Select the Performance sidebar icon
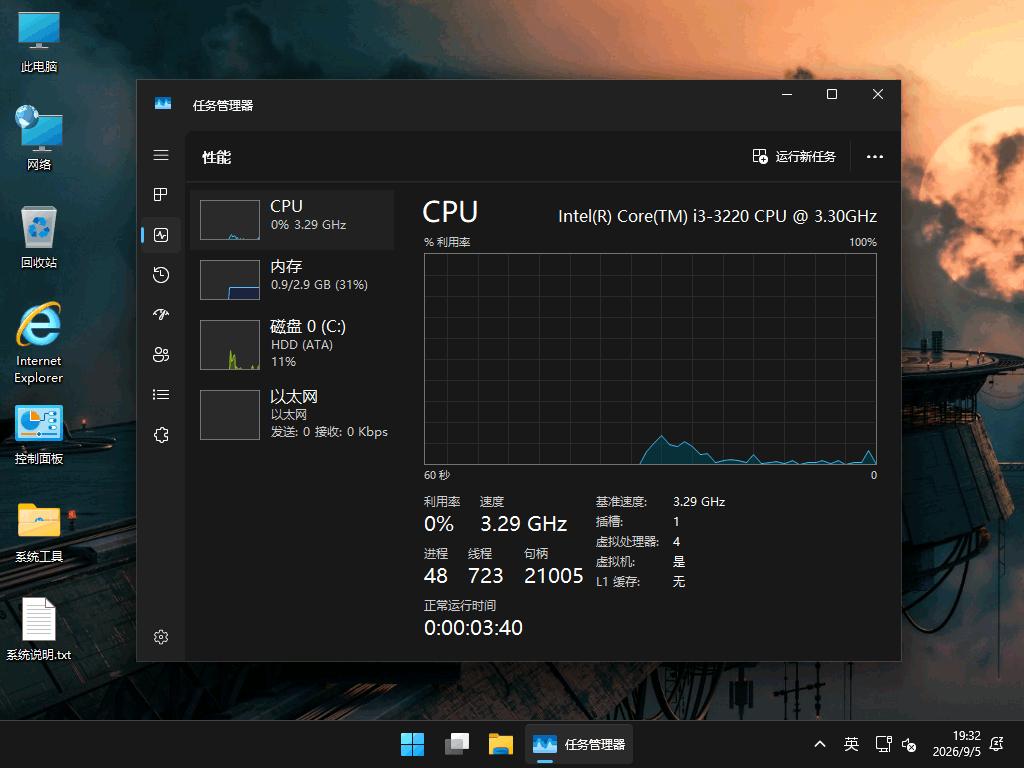 point(161,235)
